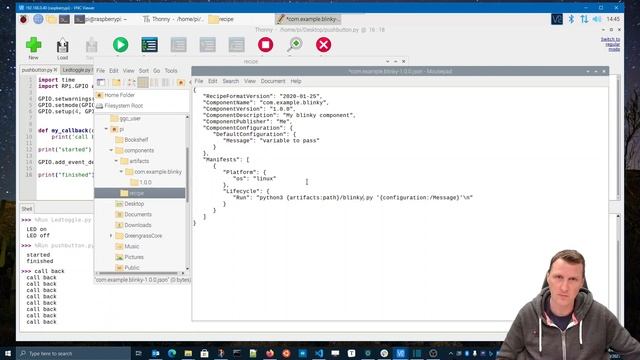Click the volume speaker icon in Pi tray
This screenshot has width=640, height=360.
click(597, 19)
